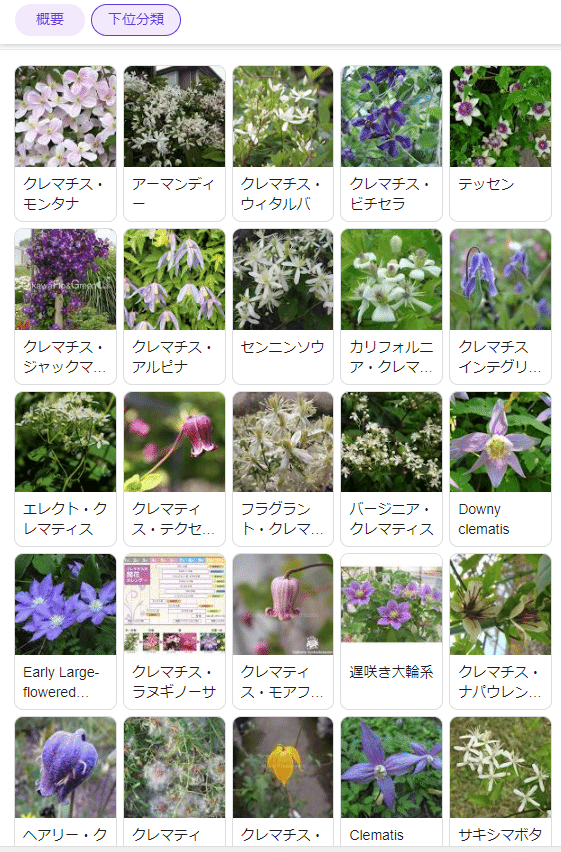Select the バージニア・クレマティス card
The image size is (561, 852).
click(391, 469)
